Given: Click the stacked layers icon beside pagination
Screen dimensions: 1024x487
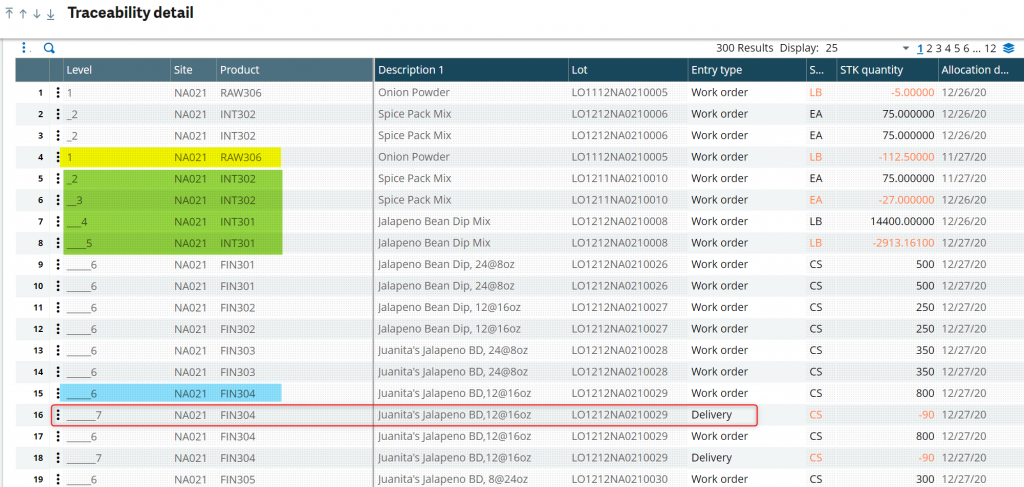Looking at the screenshot, I should 1009,48.
